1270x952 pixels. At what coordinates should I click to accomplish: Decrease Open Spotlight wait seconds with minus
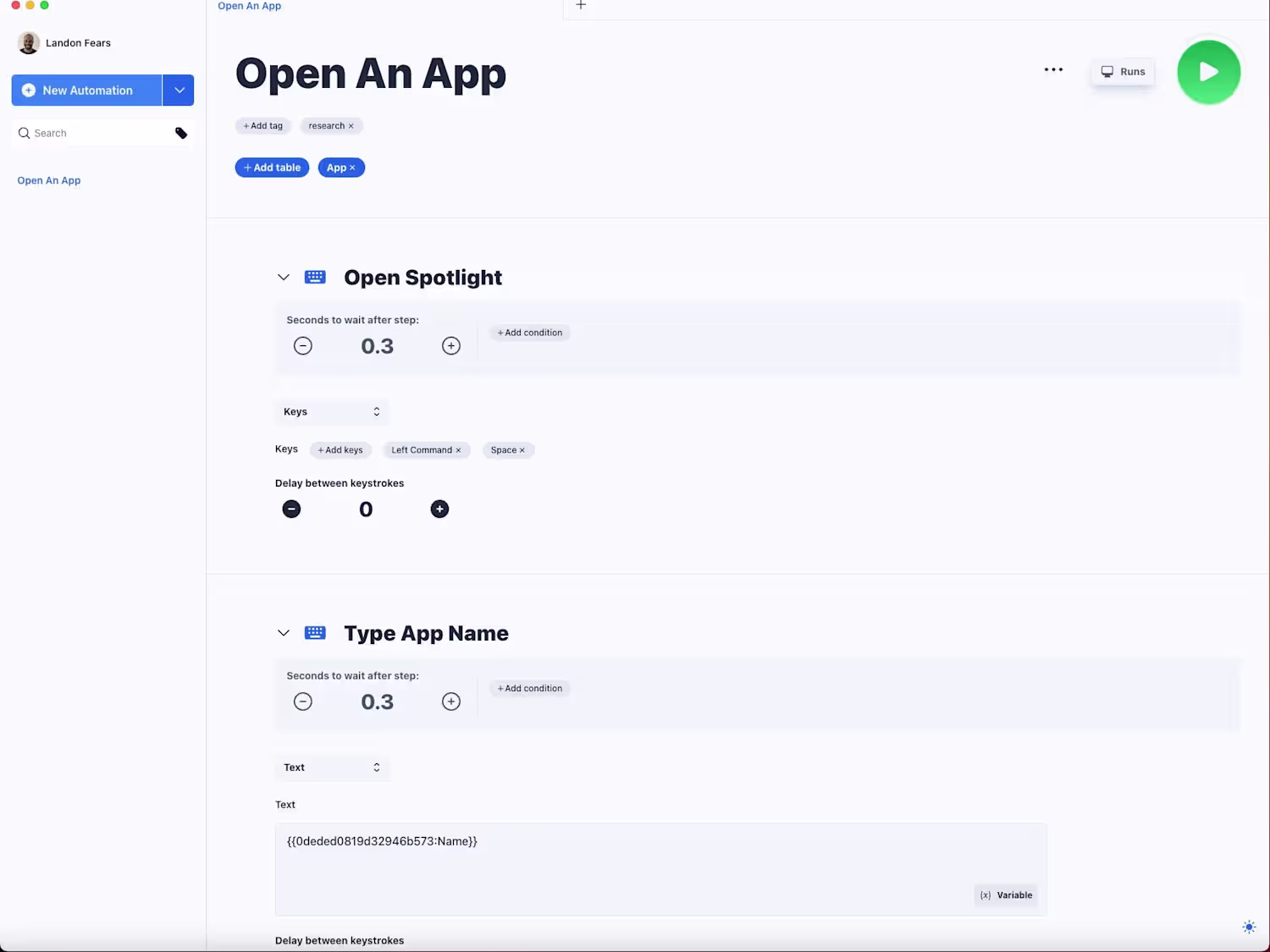pos(303,345)
